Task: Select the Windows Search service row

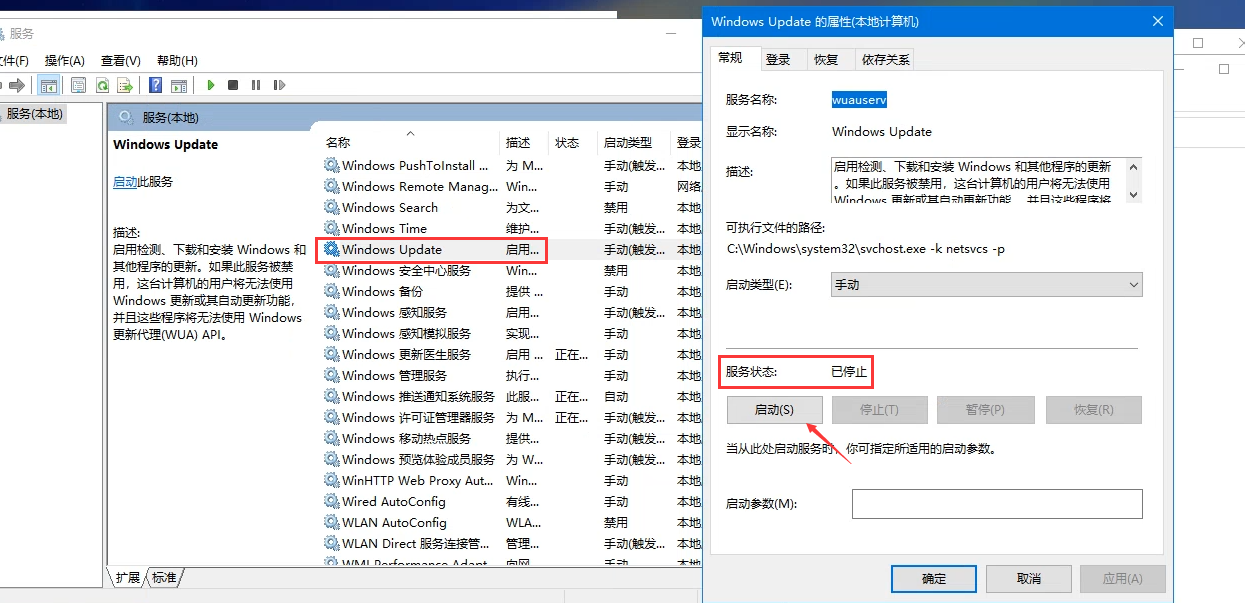Action: (x=390, y=208)
